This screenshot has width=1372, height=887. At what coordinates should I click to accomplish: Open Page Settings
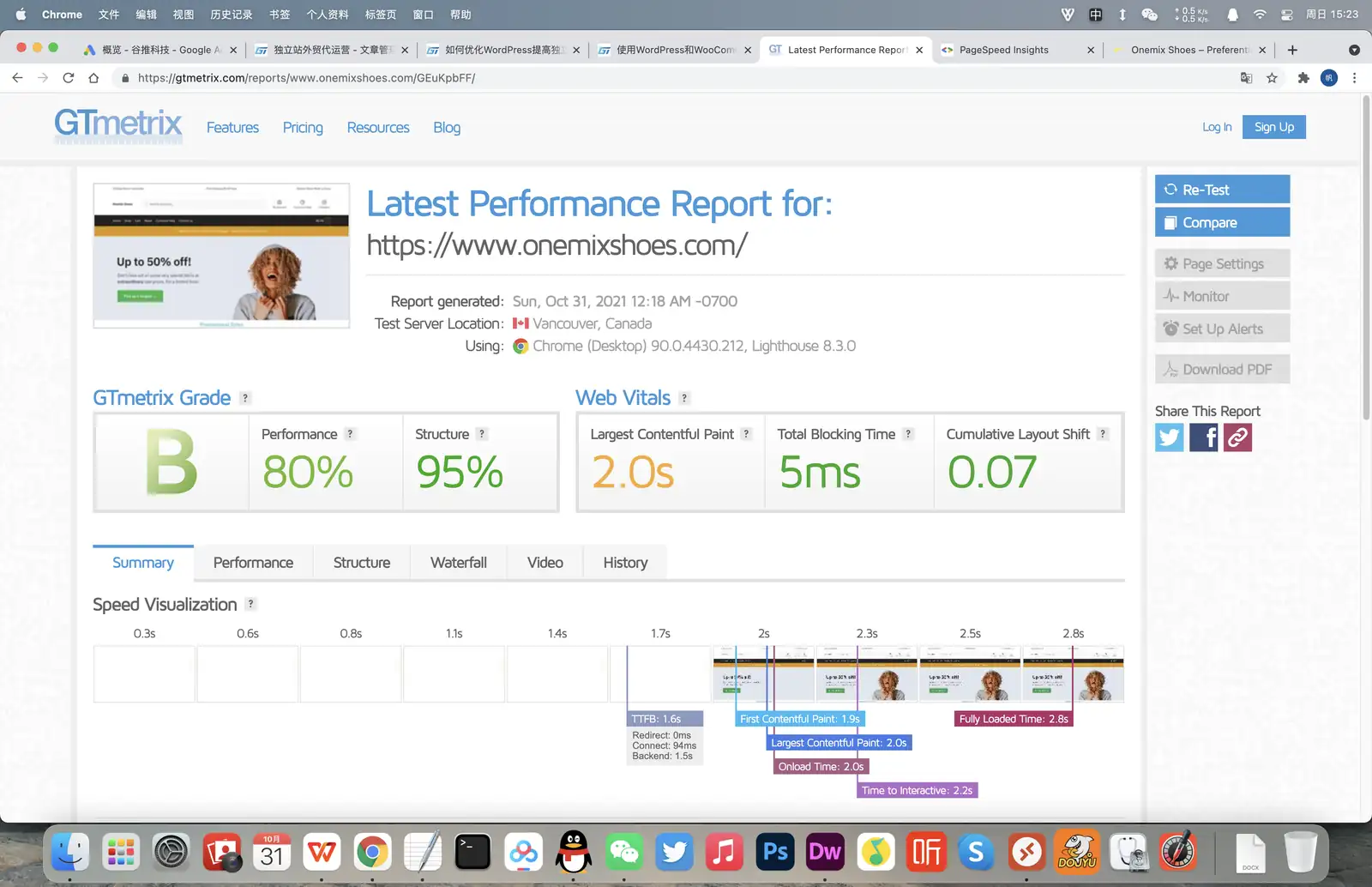coord(1222,263)
